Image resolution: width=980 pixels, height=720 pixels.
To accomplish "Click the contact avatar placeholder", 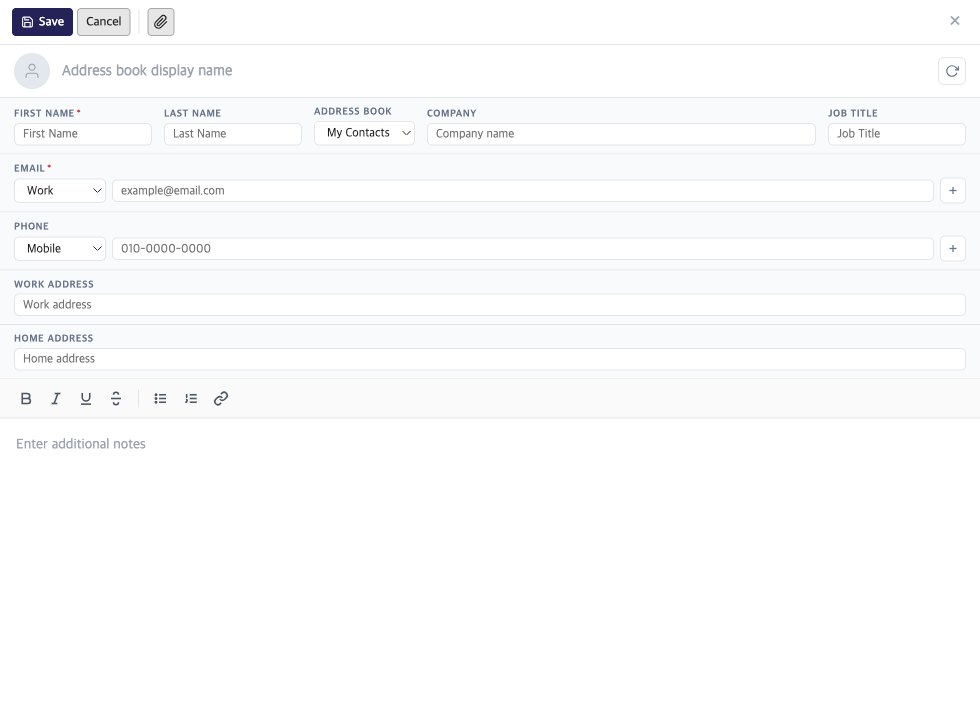I will tap(32, 71).
